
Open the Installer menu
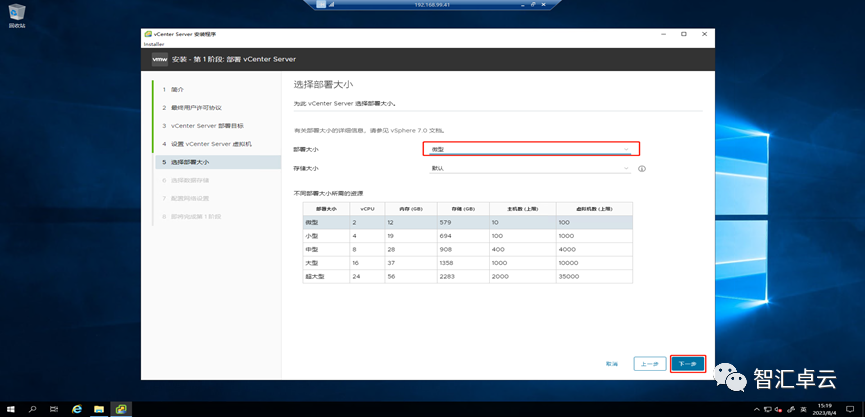tap(154, 44)
